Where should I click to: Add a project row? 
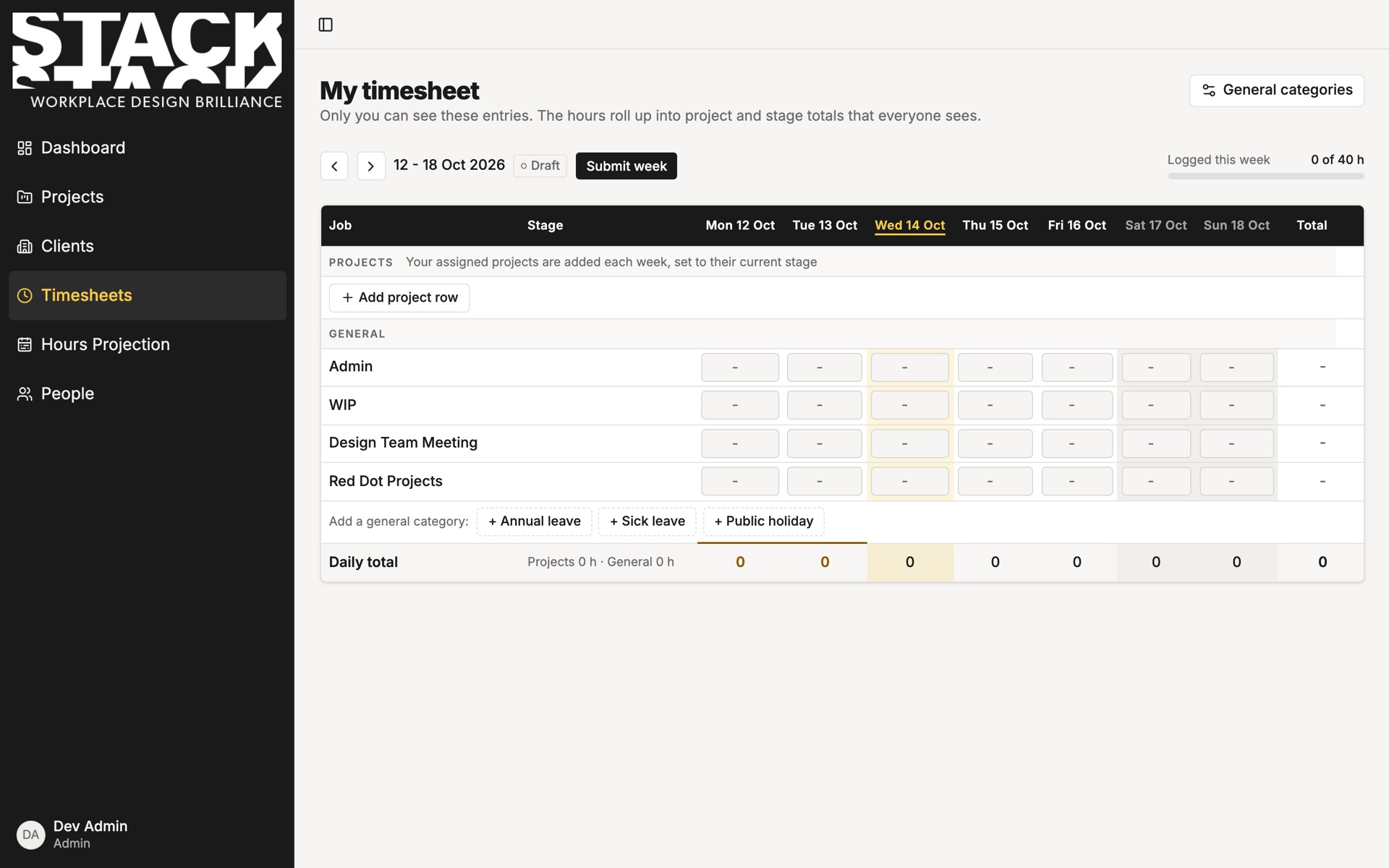[399, 298]
